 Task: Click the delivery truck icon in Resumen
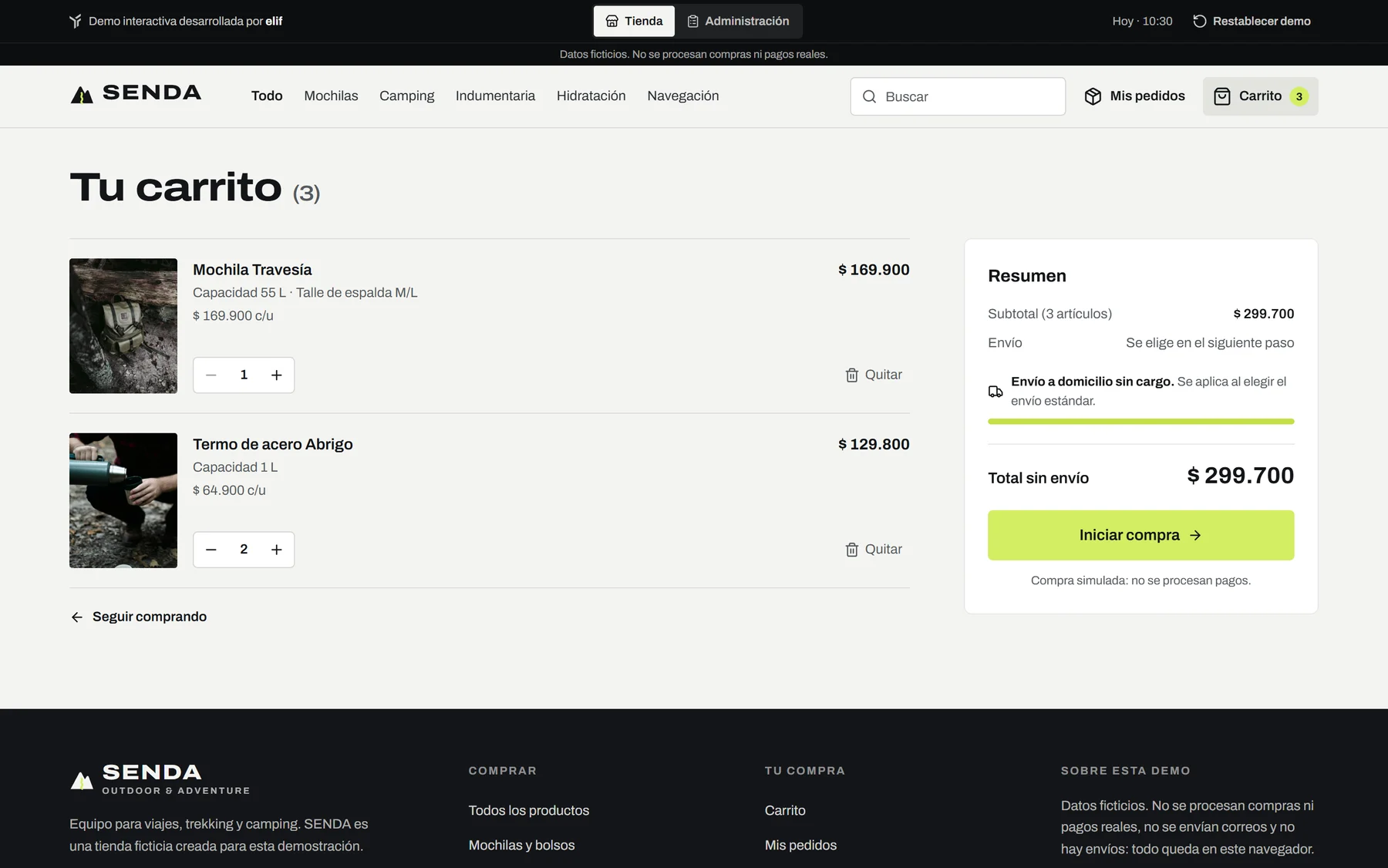coord(996,392)
